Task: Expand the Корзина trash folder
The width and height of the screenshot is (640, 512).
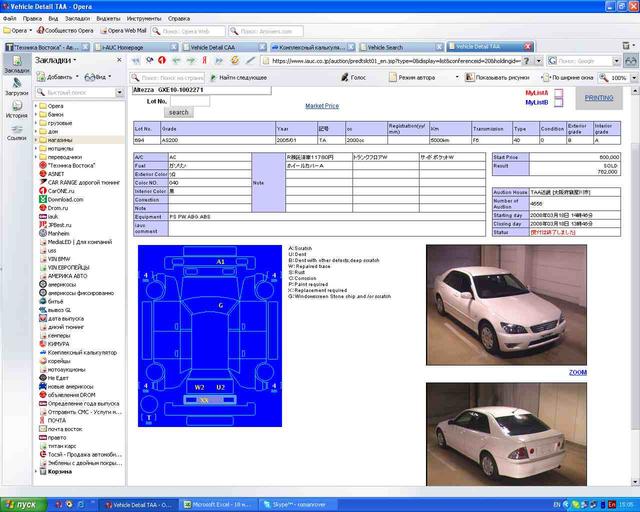Action: [36, 472]
